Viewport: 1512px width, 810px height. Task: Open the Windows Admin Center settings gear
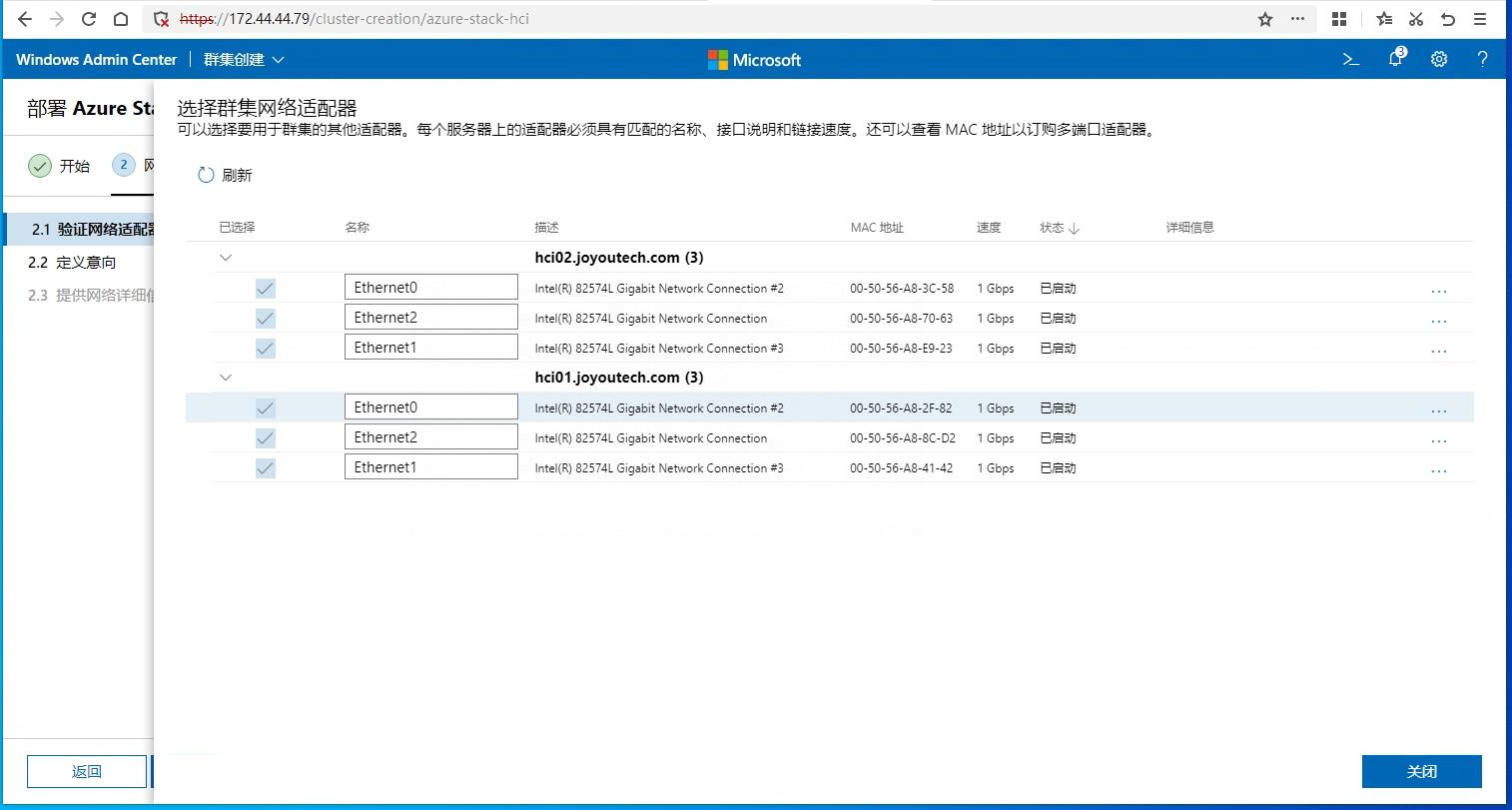click(x=1439, y=60)
